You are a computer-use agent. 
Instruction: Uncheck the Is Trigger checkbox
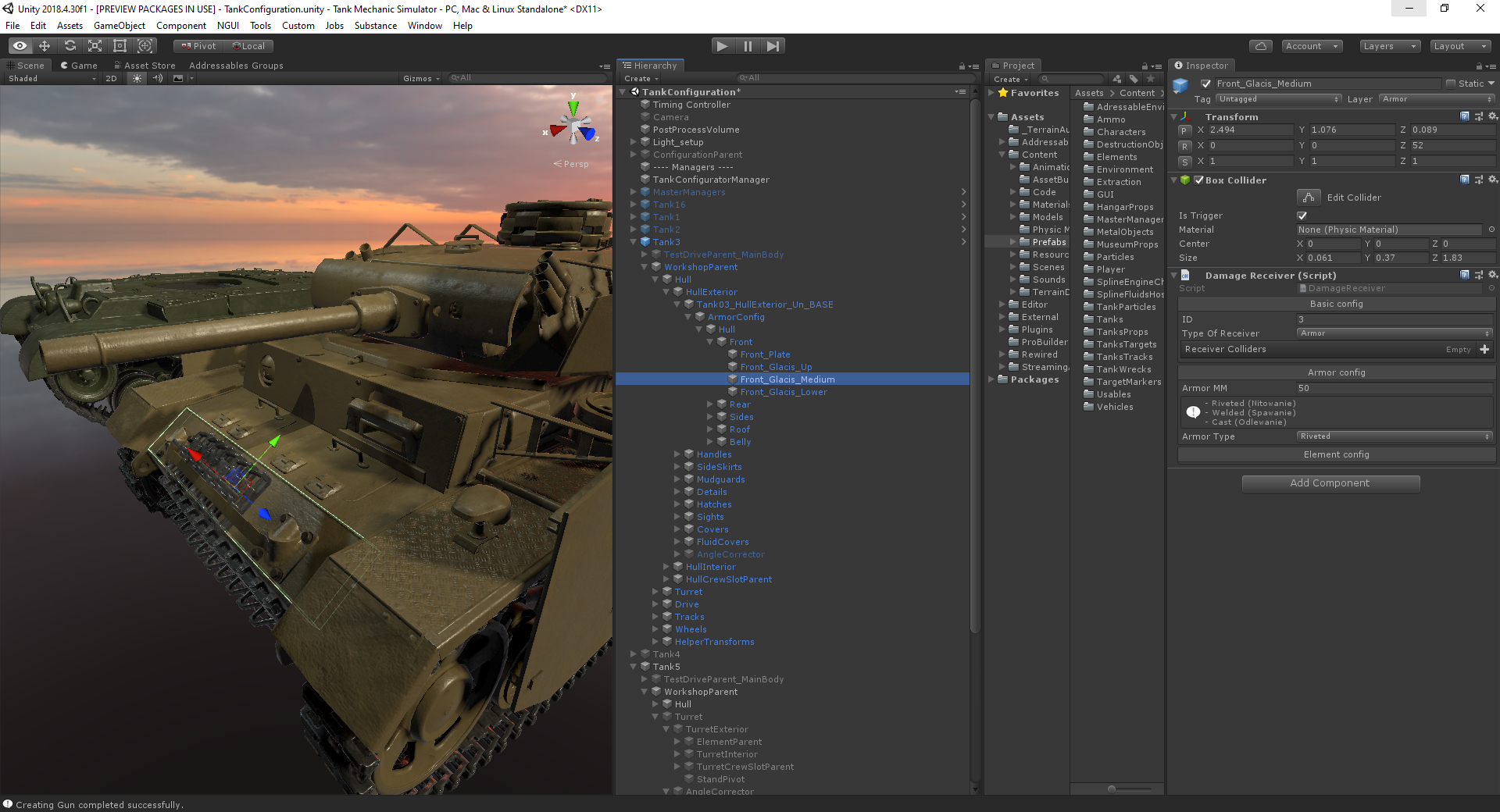(x=1302, y=215)
